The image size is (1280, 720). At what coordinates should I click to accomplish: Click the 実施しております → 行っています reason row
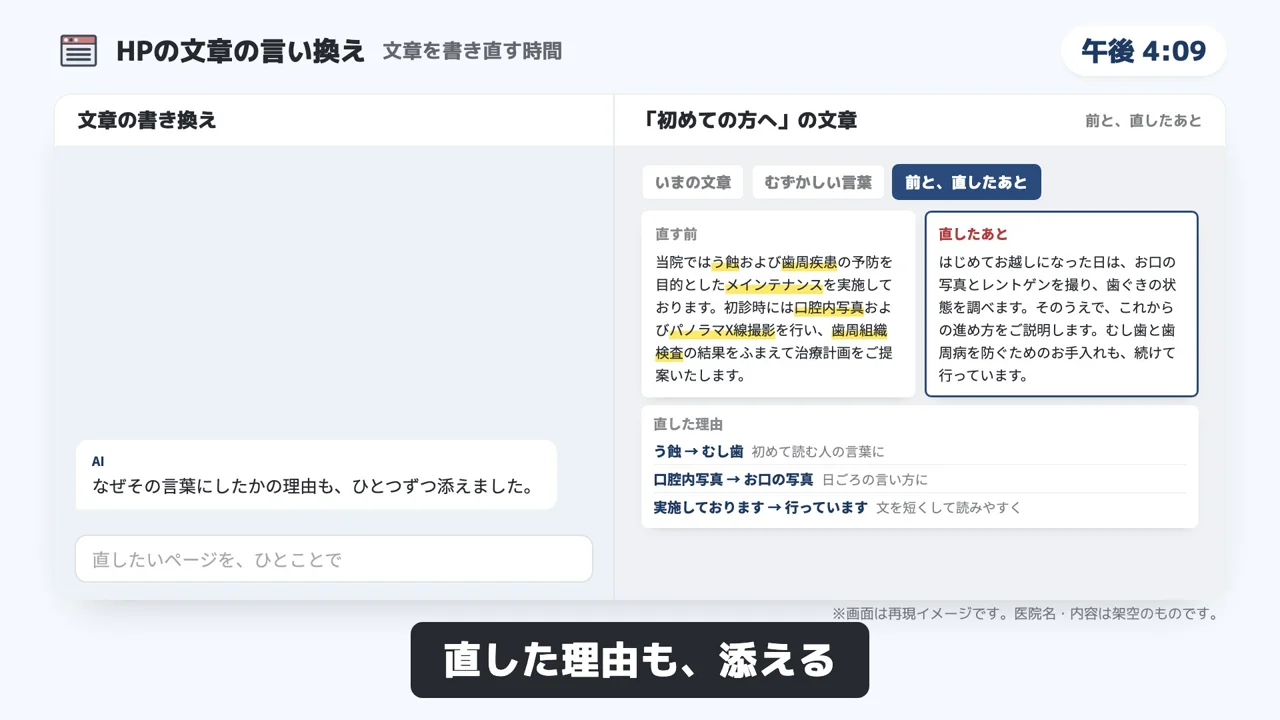tap(920, 508)
